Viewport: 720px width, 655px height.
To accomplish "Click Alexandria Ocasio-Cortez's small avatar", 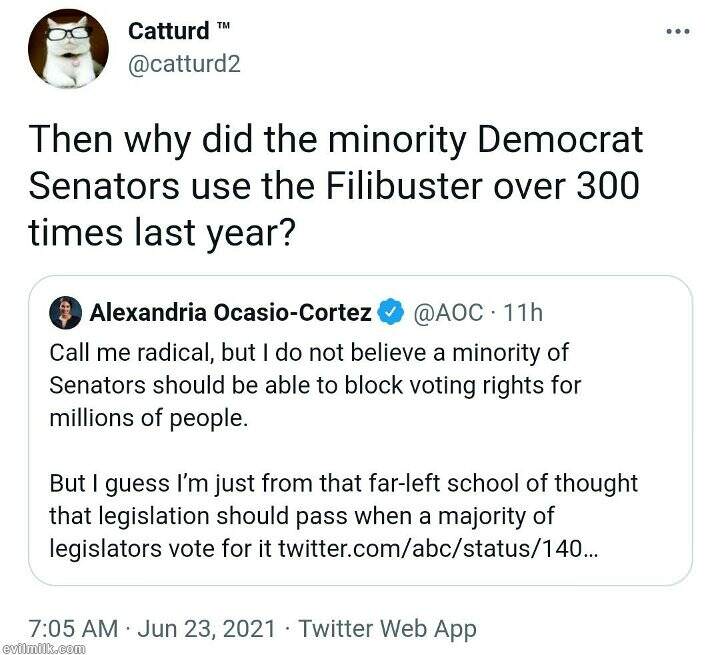I will pos(66,313).
